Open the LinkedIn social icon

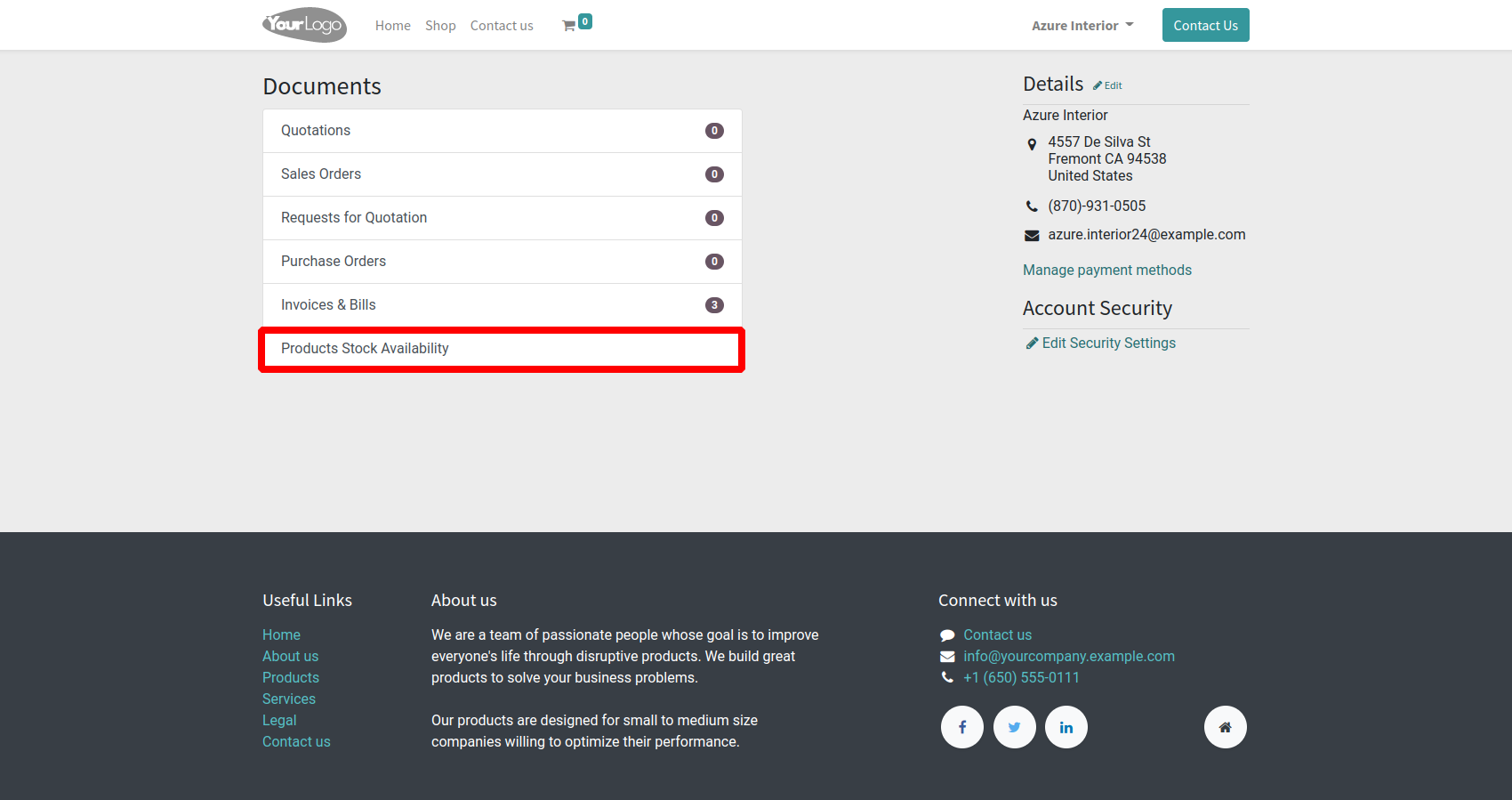click(x=1066, y=727)
